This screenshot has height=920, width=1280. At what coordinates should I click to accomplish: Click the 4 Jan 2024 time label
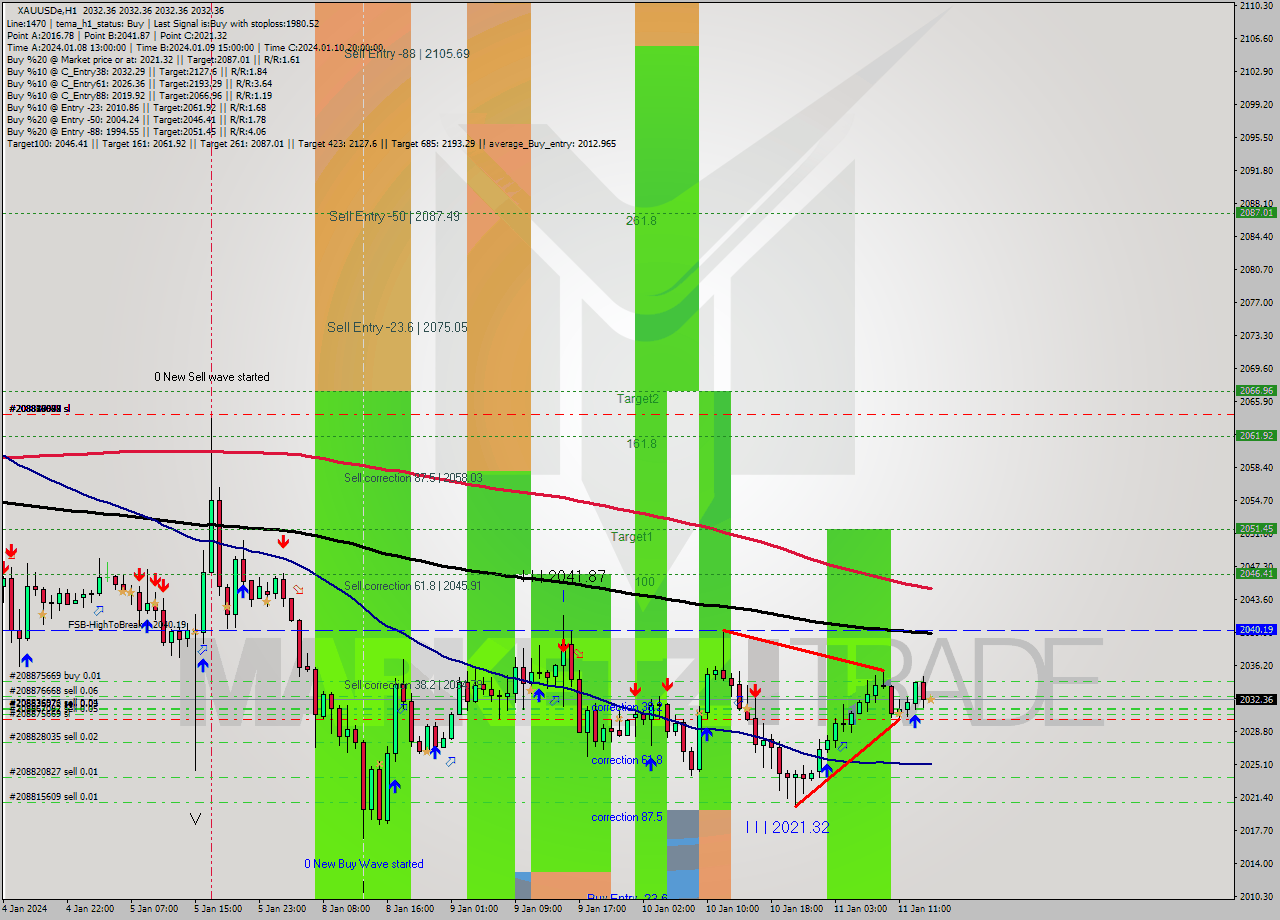point(26,909)
